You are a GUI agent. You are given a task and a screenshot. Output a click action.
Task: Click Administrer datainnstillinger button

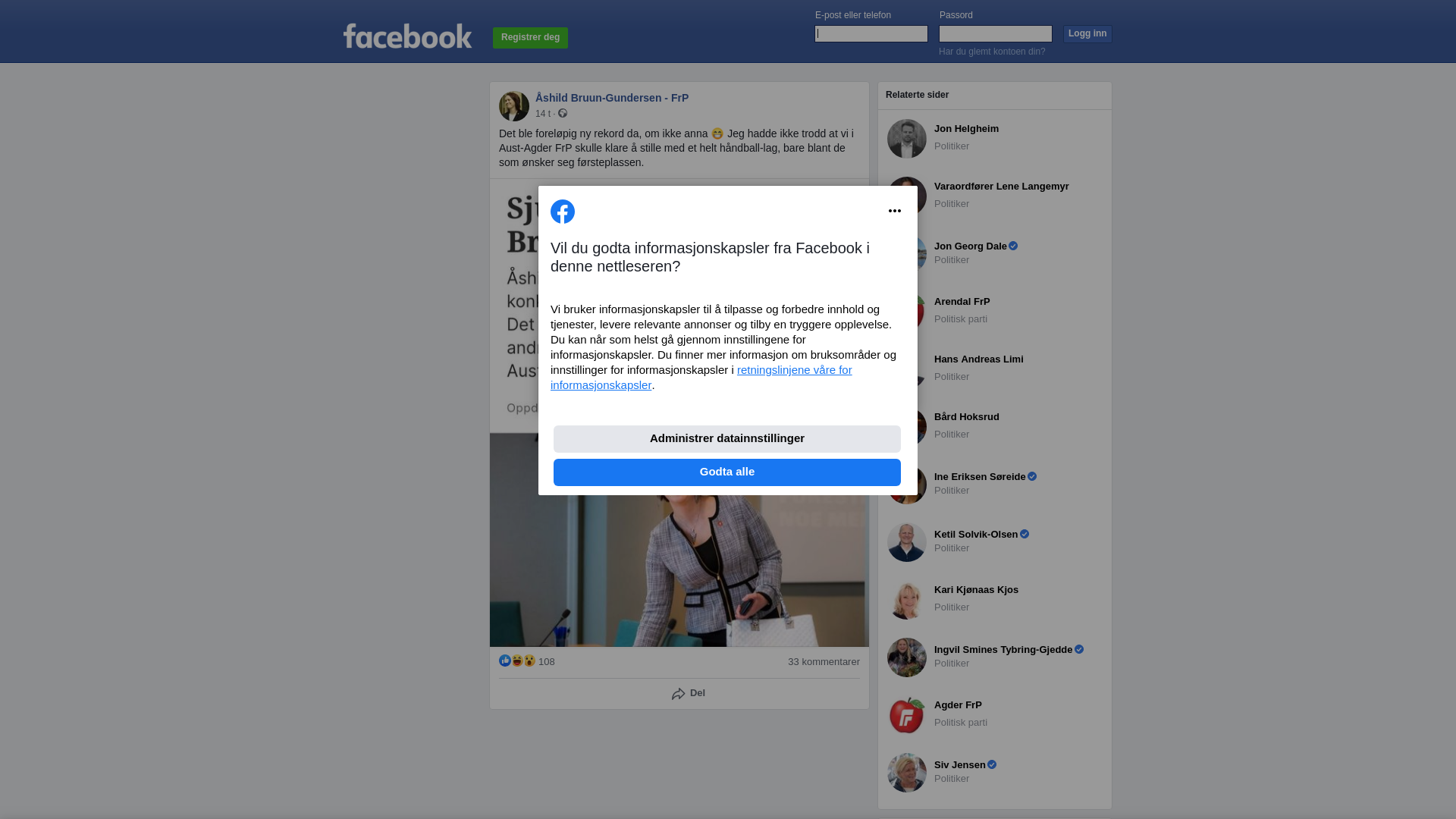[x=727, y=439]
